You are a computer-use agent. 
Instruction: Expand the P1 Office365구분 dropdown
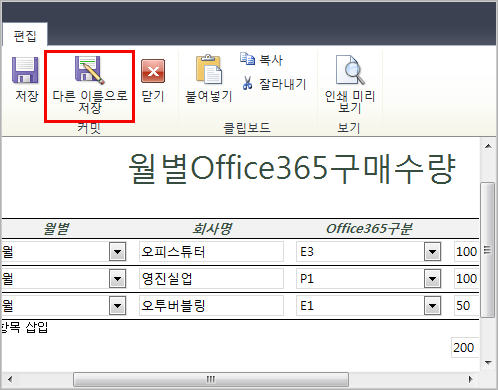pos(432,279)
